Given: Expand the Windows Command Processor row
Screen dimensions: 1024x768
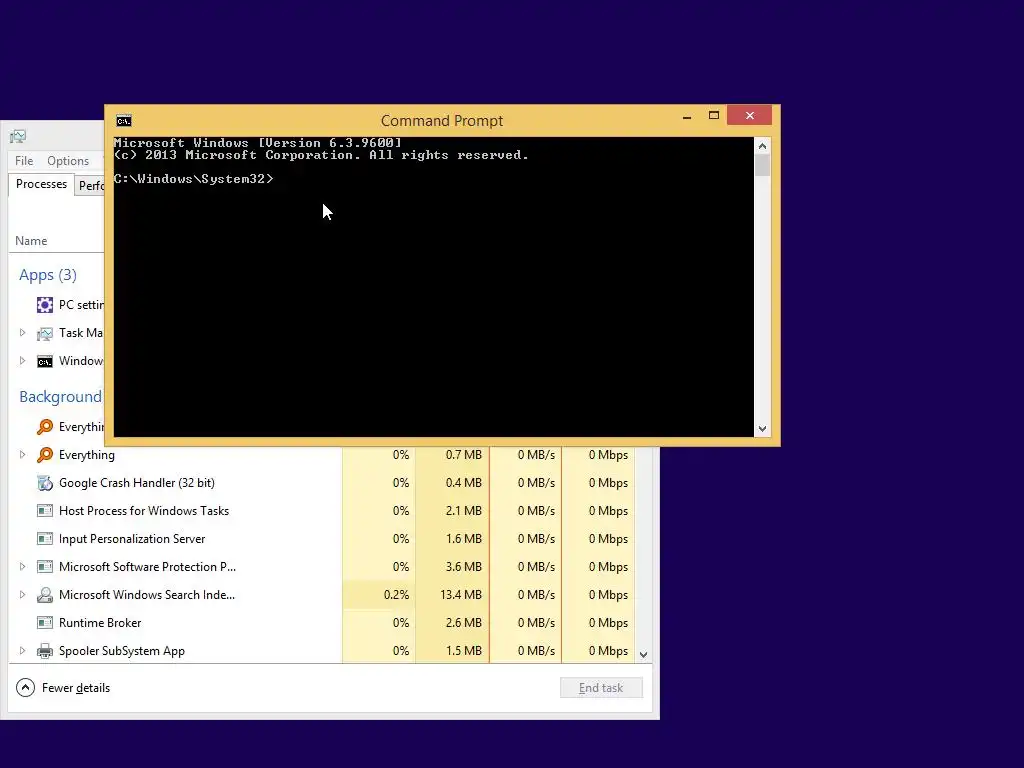Looking at the screenshot, I should pos(22,361).
